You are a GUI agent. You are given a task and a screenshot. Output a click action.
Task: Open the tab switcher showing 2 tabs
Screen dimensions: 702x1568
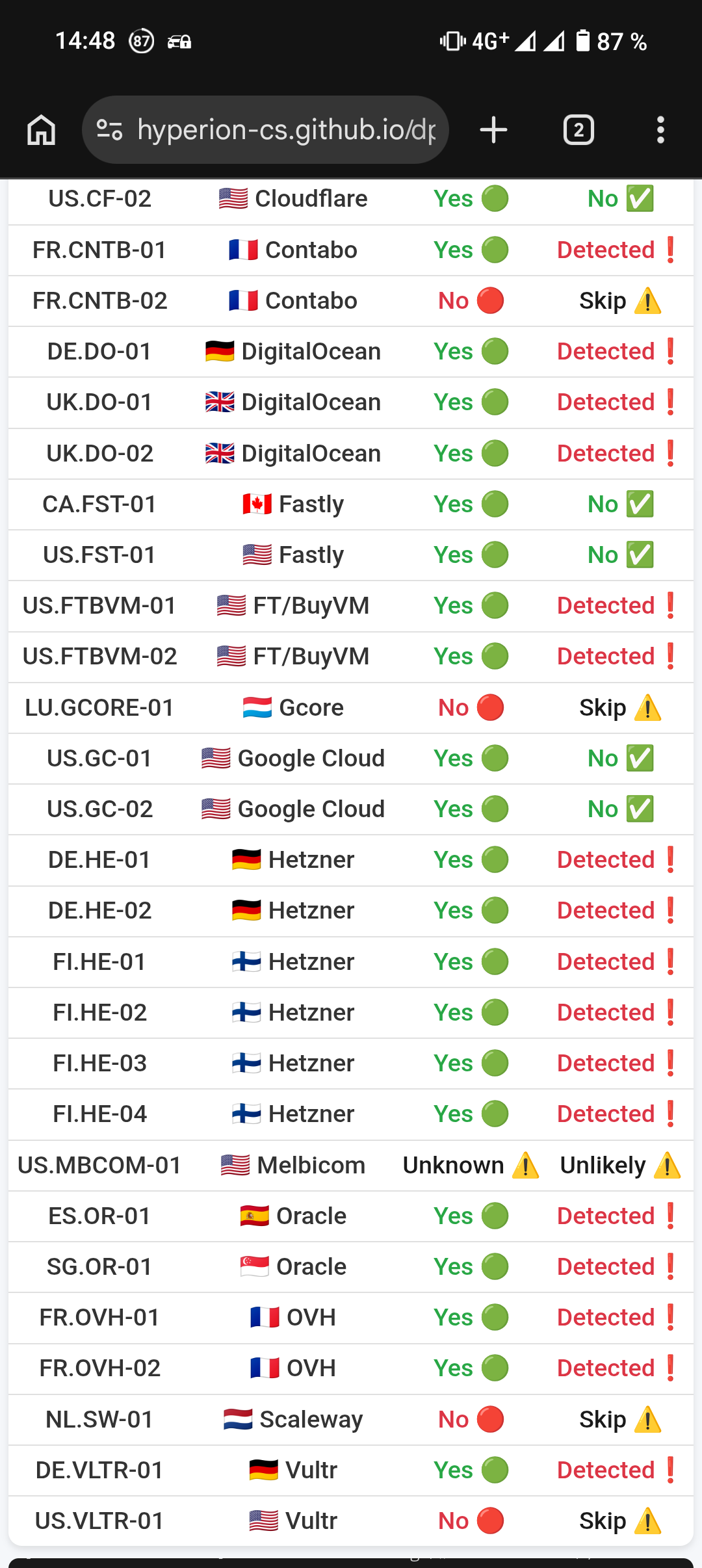point(578,130)
